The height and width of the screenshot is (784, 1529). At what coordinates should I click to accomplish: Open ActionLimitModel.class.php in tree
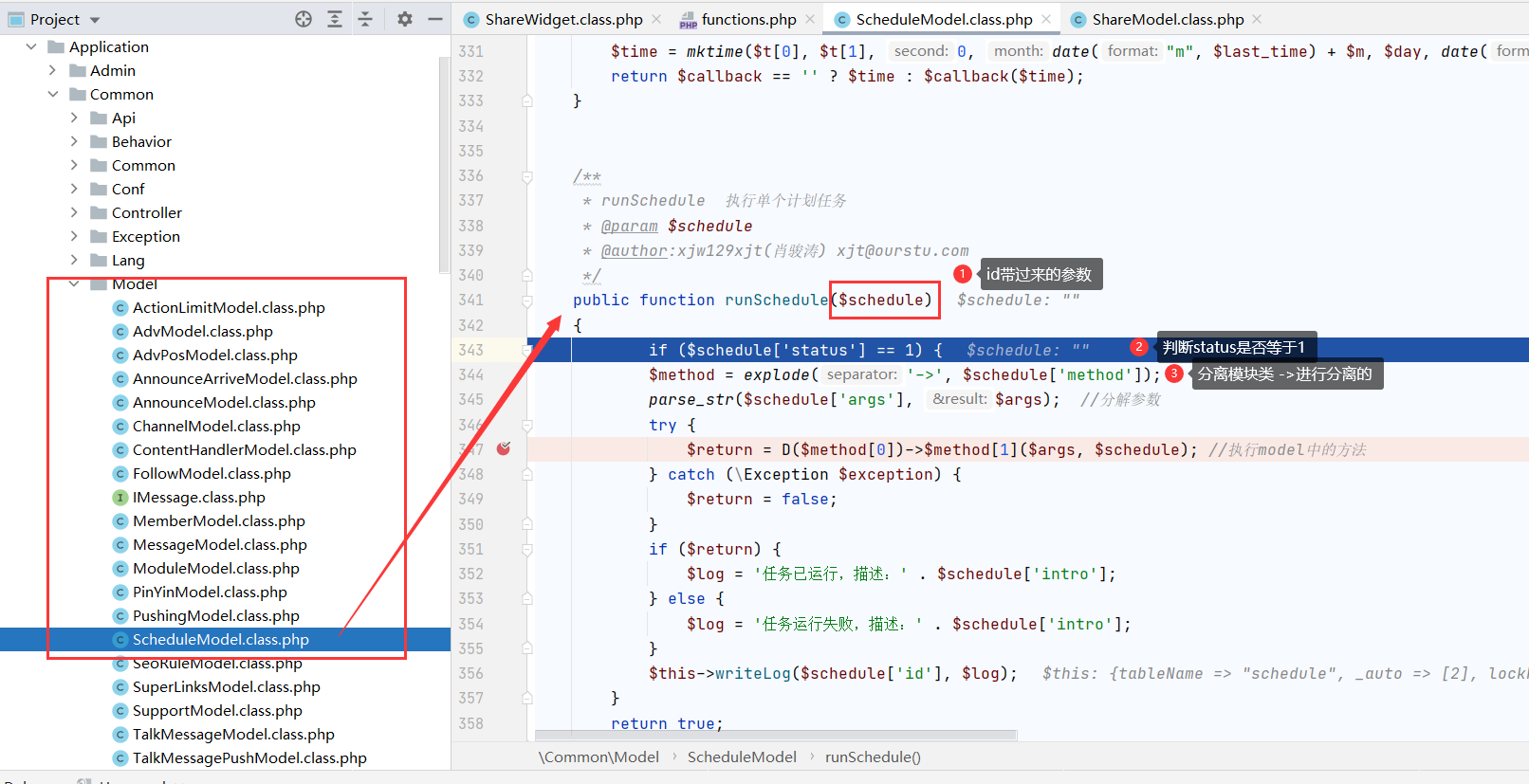[229, 307]
